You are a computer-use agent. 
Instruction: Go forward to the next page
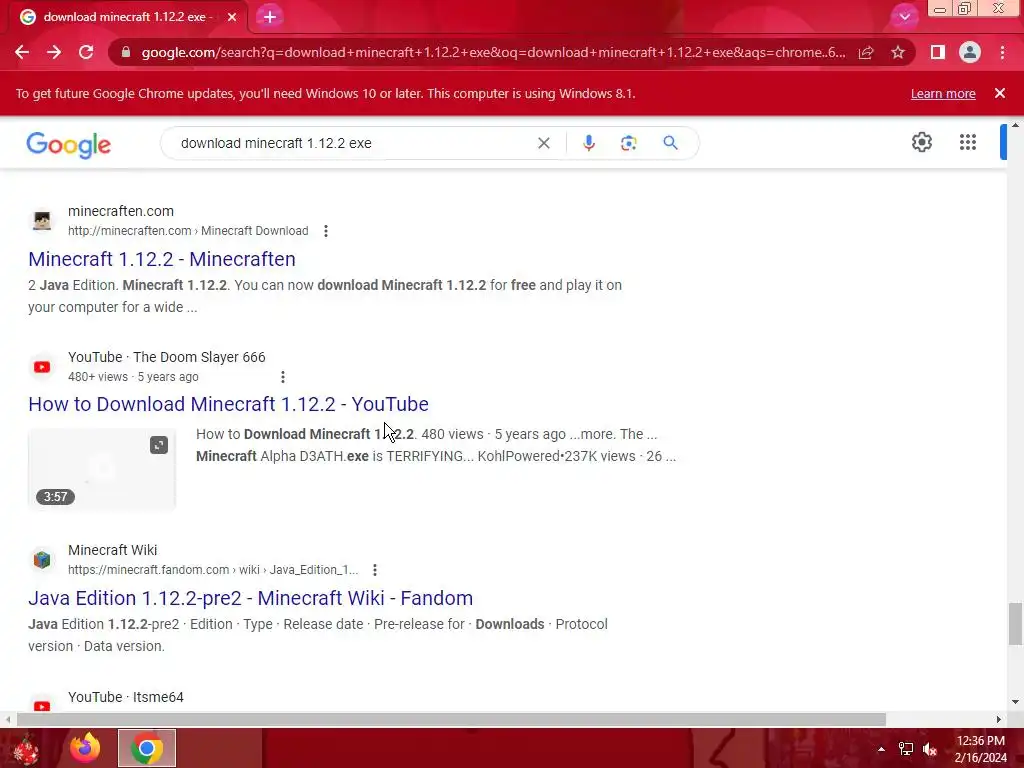click(54, 52)
